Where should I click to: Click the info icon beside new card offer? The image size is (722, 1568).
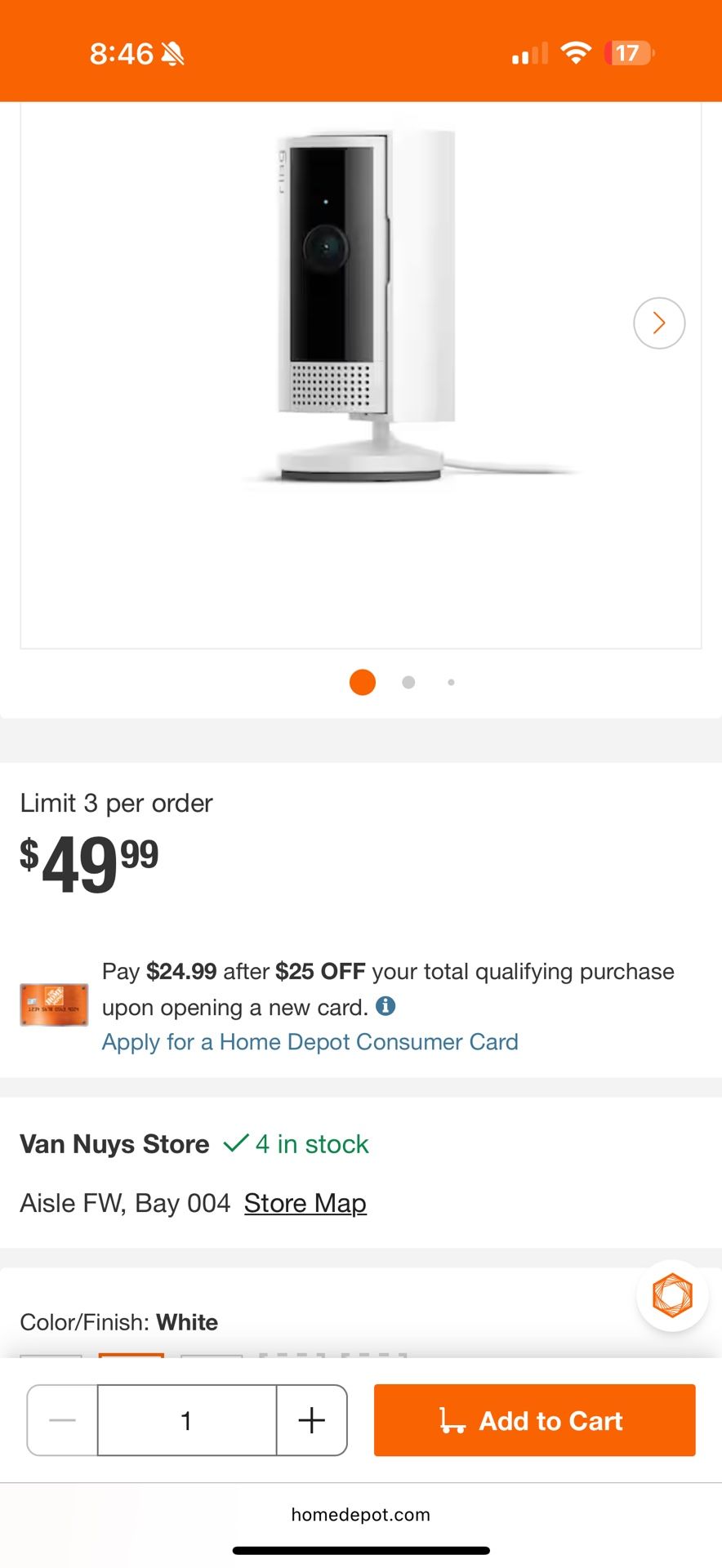coord(386,1006)
